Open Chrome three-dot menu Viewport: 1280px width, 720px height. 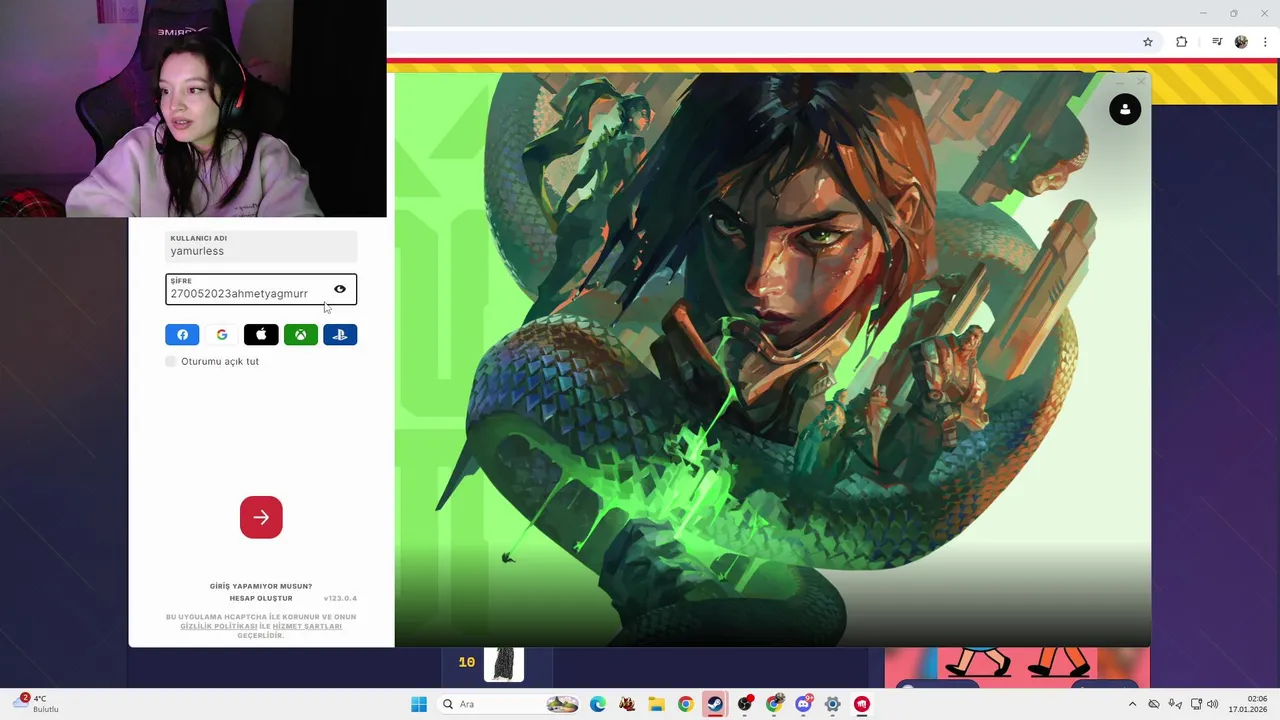pyautogui.click(x=1265, y=42)
